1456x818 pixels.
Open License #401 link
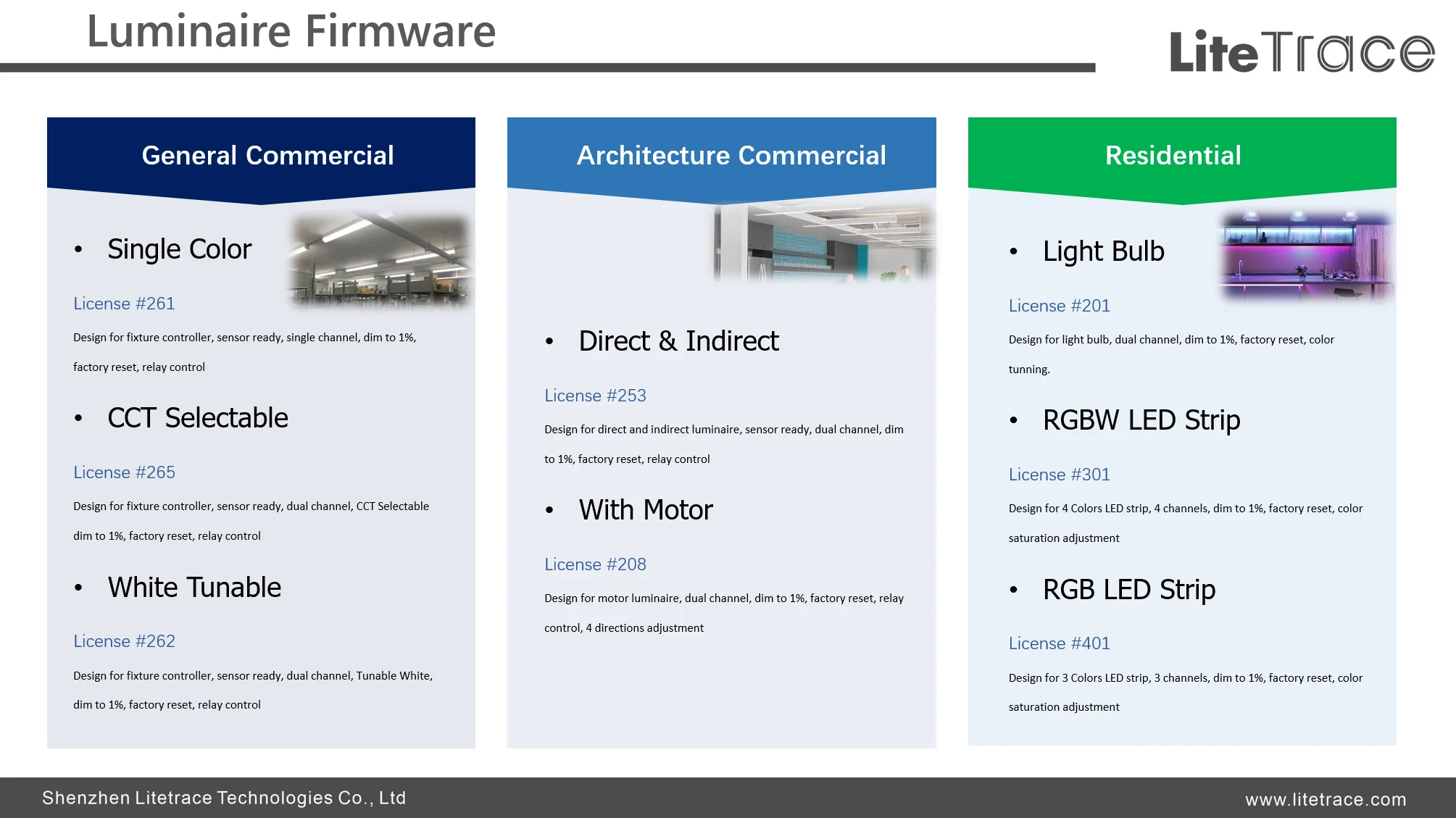pyautogui.click(x=1059, y=643)
